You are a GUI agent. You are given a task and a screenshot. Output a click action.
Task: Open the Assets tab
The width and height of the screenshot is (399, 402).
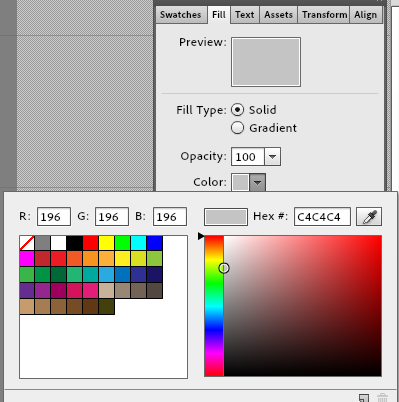(278, 15)
